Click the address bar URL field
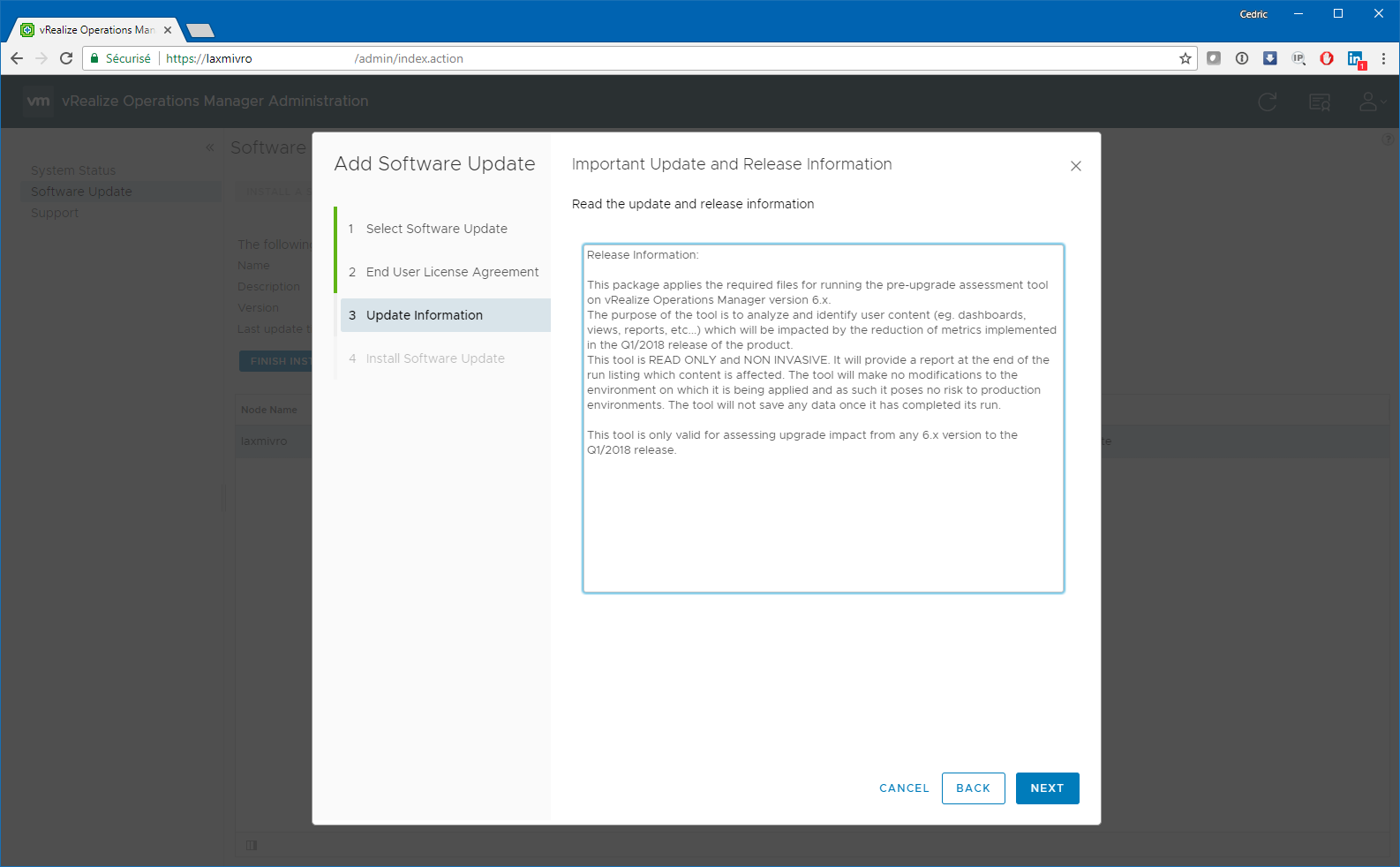1400x867 pixels. (618, 58)
